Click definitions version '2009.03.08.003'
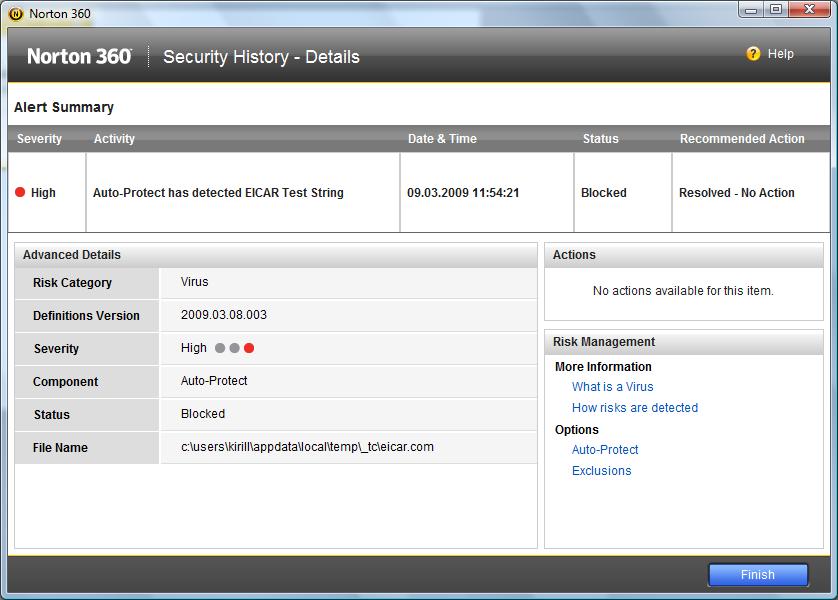 point(224,315)
